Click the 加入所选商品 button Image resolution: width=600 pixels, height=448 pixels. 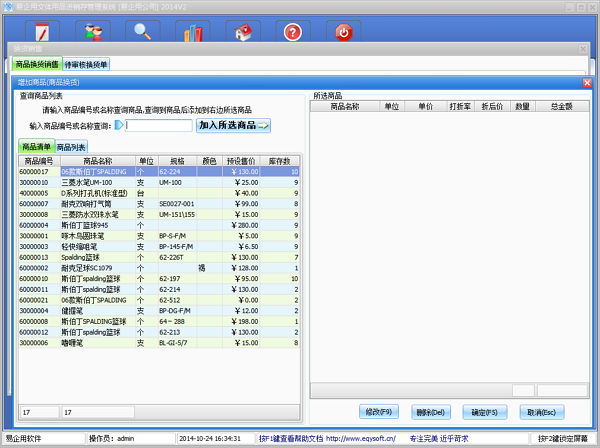point(233,125)
